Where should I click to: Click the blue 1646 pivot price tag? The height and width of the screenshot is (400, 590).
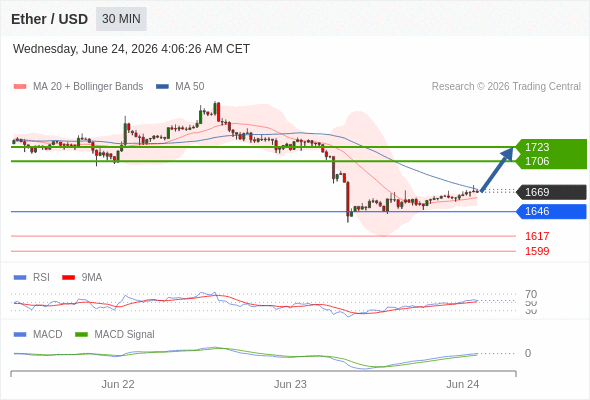point(551,211)
